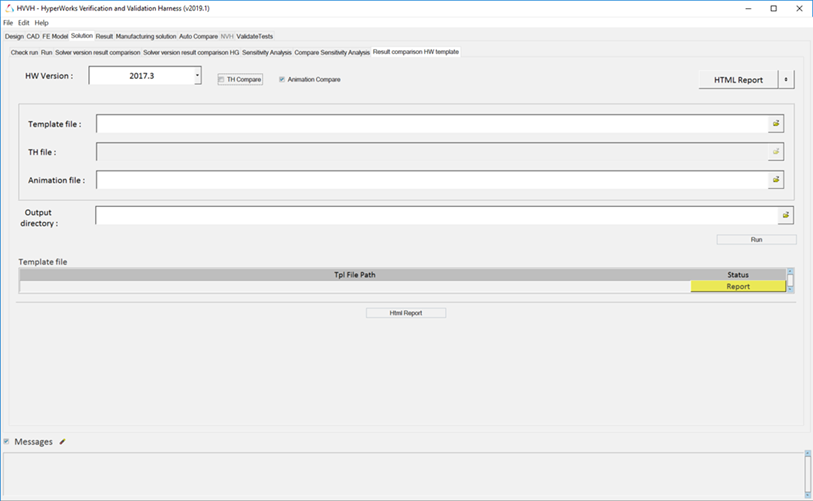The width and height of the screenshot is (813, 501).
Task: Click the TH file browse folder icon
Action: click(776, 152)
